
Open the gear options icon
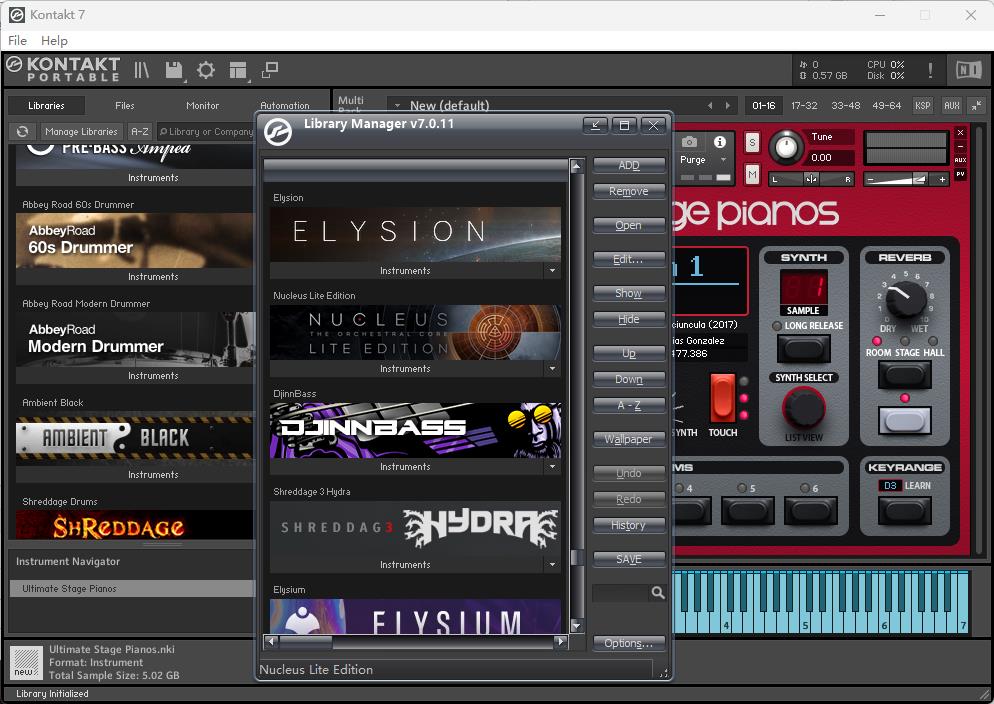(206, 70)
